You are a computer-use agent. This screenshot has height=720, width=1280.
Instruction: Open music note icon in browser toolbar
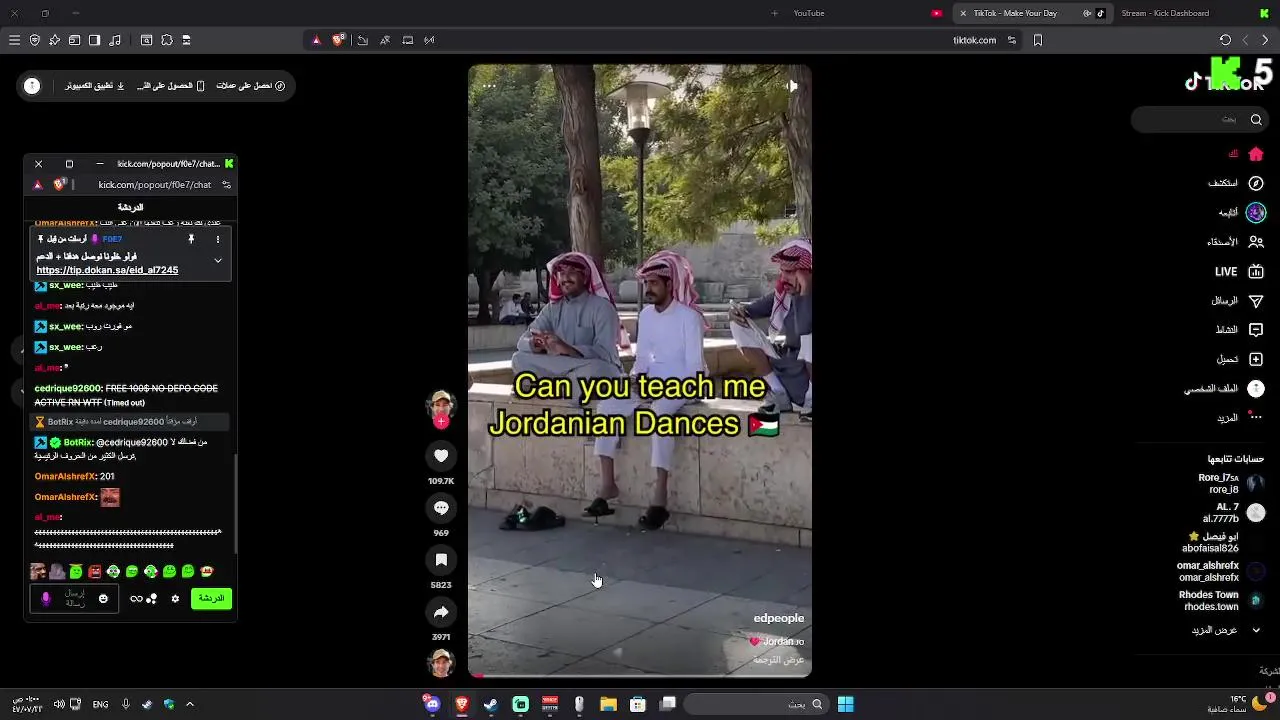pyautogui.click(x=114, y=40)
